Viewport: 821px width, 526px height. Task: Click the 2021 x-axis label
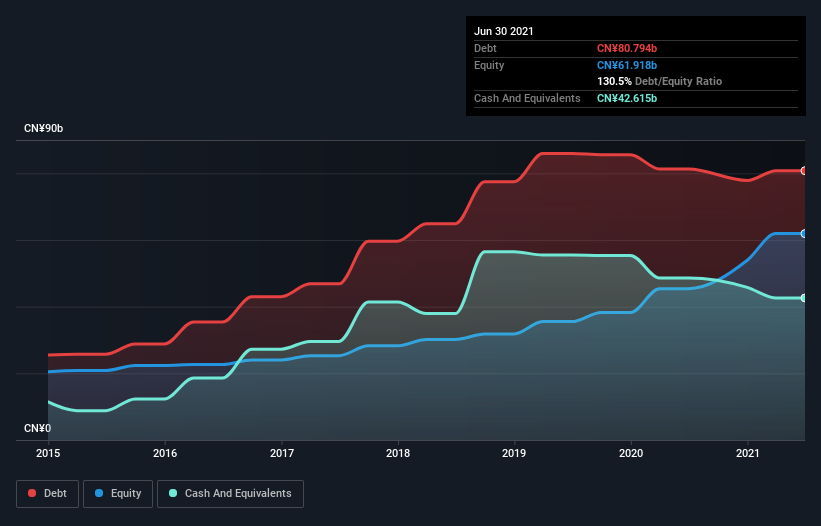click(748, 453)
